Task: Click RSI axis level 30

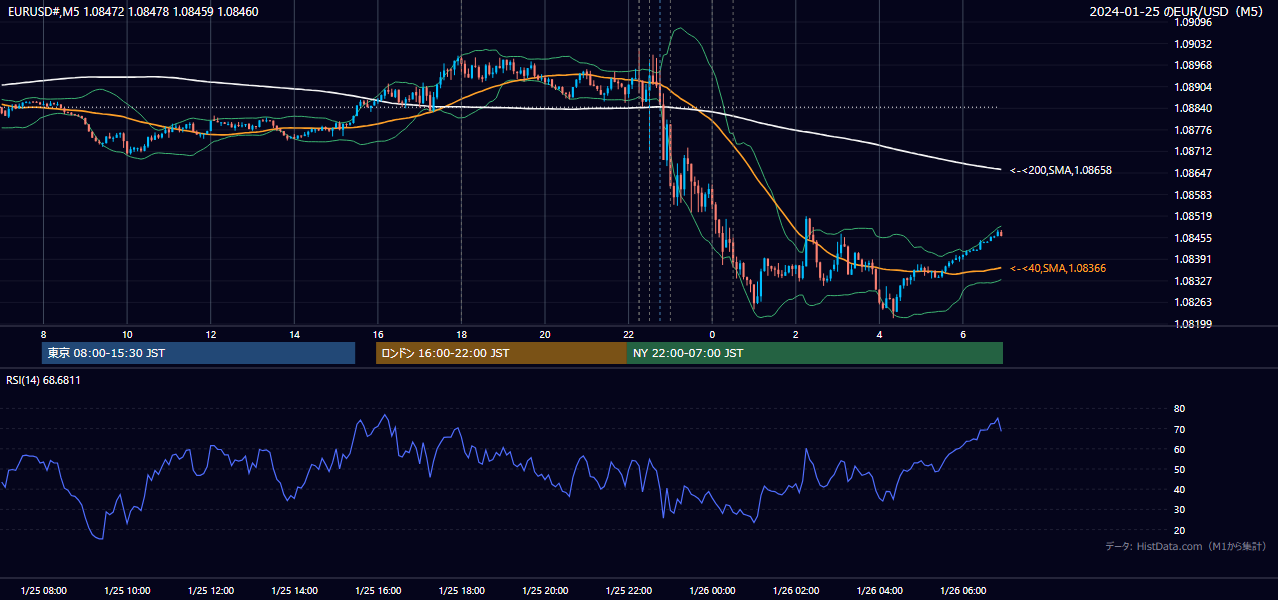Action: 1179,510
